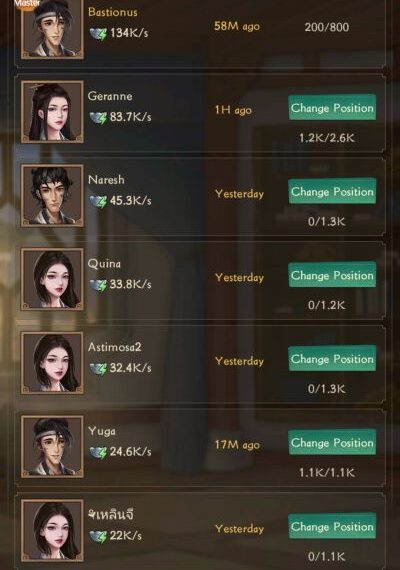The height and width of the screenshot is (570, 400).
Task: Open Geranne's avatar portrait
Action: pos(52,112)
